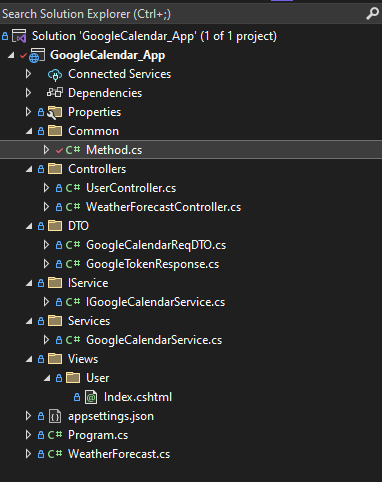Select Program.cs file name
This screenshot has width=382, height=482.
coord(98,435)
